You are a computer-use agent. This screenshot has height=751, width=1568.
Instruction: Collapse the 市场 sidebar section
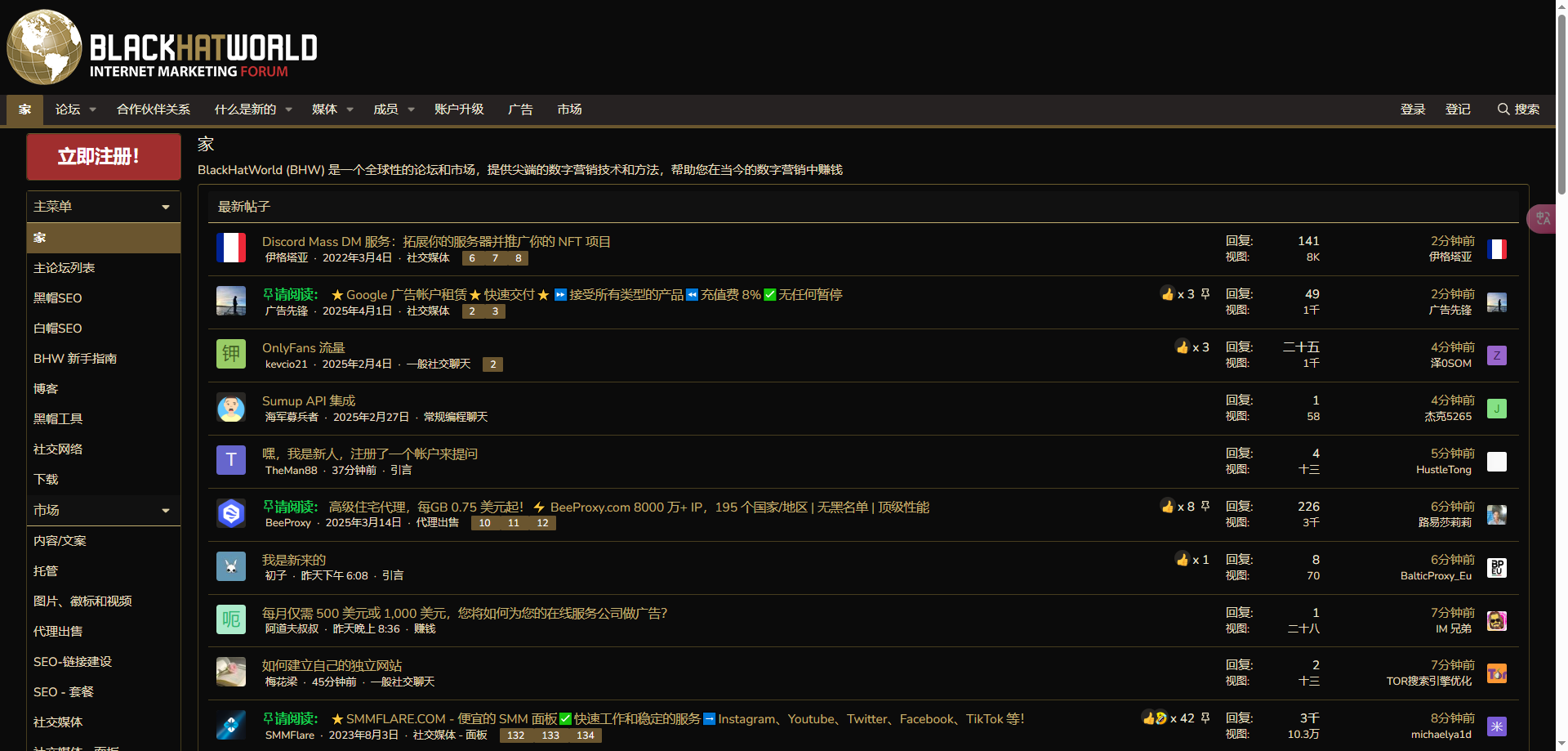(x=165, y=509)
